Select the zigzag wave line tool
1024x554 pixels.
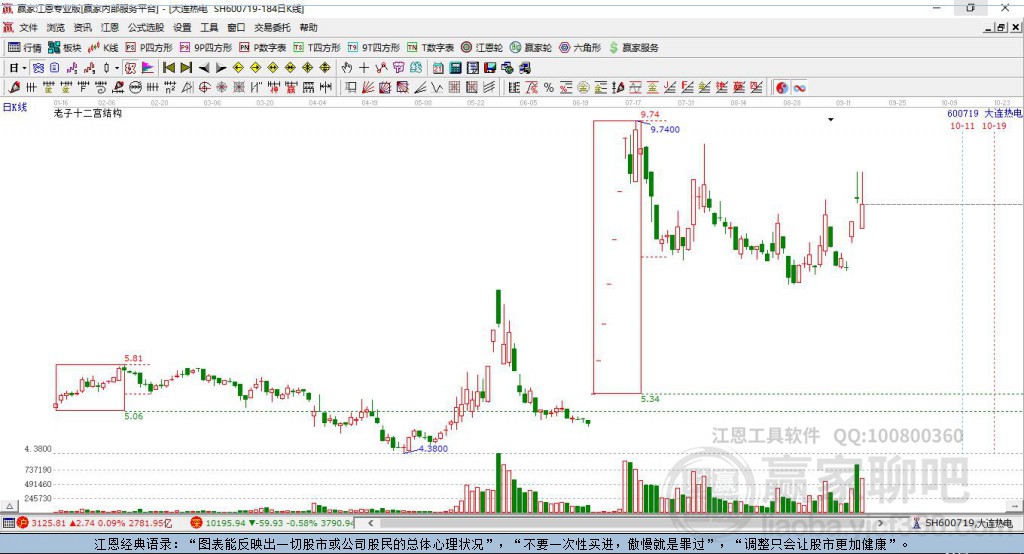[437, 88]
